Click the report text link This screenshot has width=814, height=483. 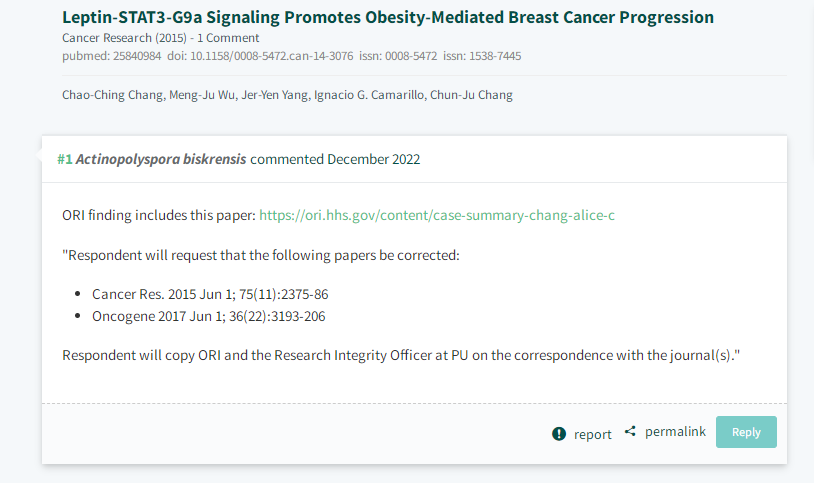click(592, 434)
